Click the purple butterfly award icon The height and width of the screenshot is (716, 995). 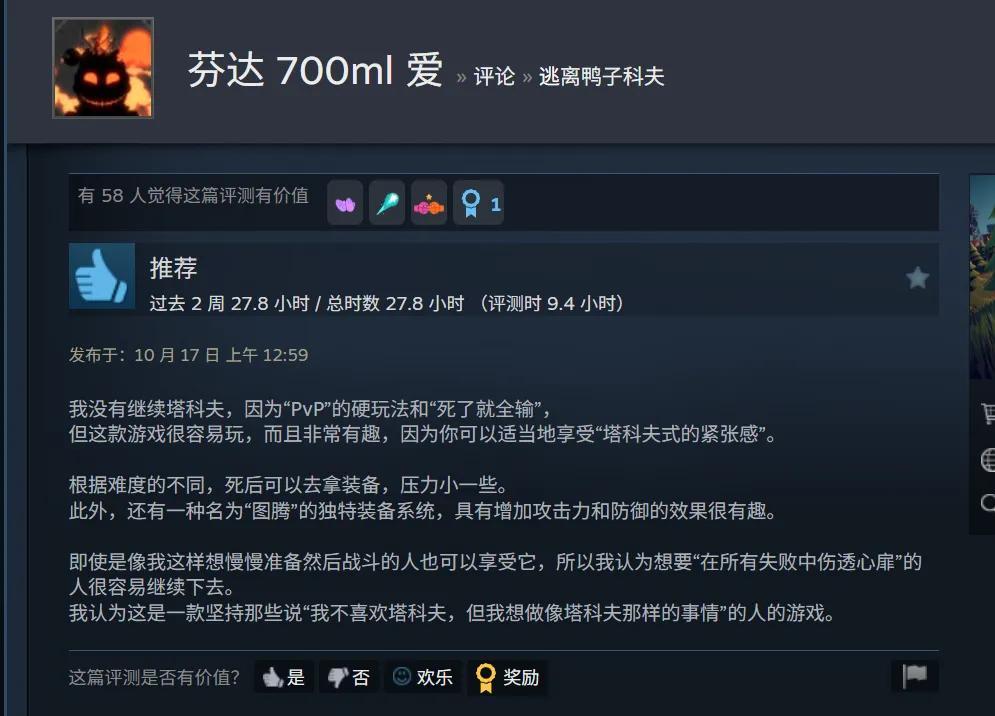[345, 203]
